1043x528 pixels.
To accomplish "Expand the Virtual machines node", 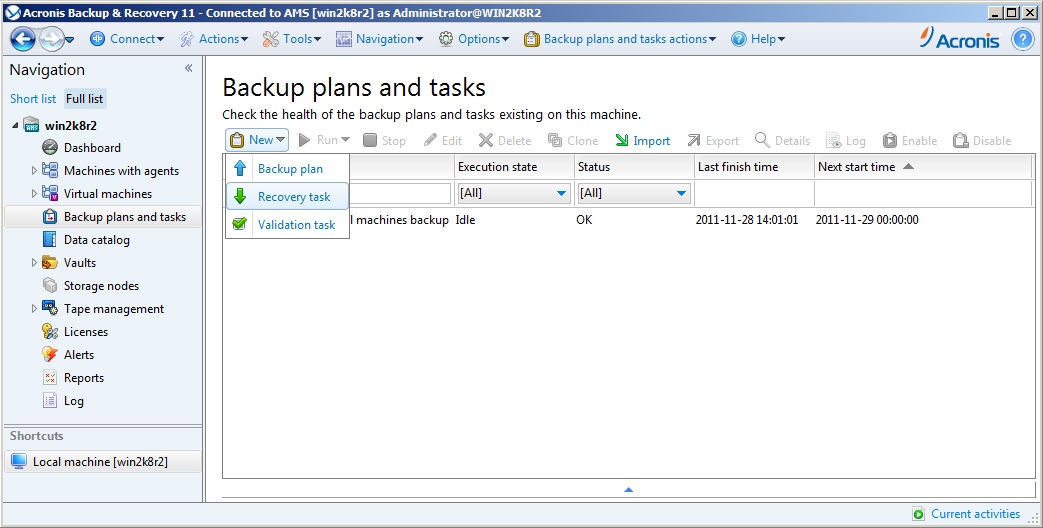I will point(35,194).
